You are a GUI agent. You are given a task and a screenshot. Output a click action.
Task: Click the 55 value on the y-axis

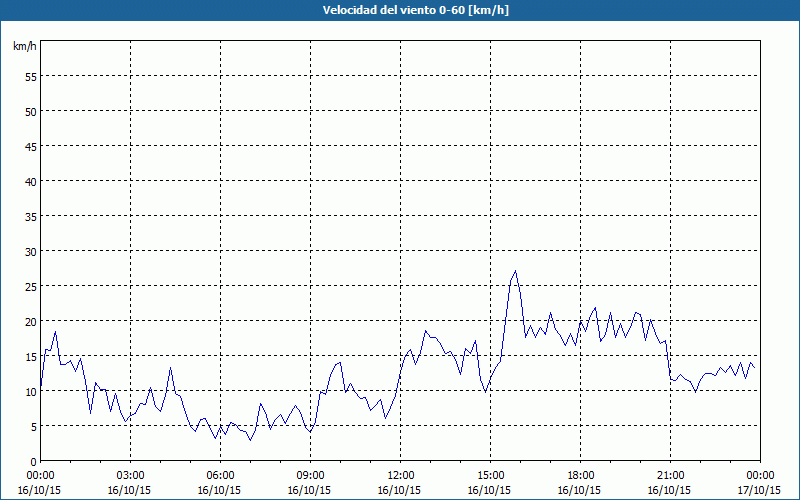pyautogui.click(x=30, y=76)
